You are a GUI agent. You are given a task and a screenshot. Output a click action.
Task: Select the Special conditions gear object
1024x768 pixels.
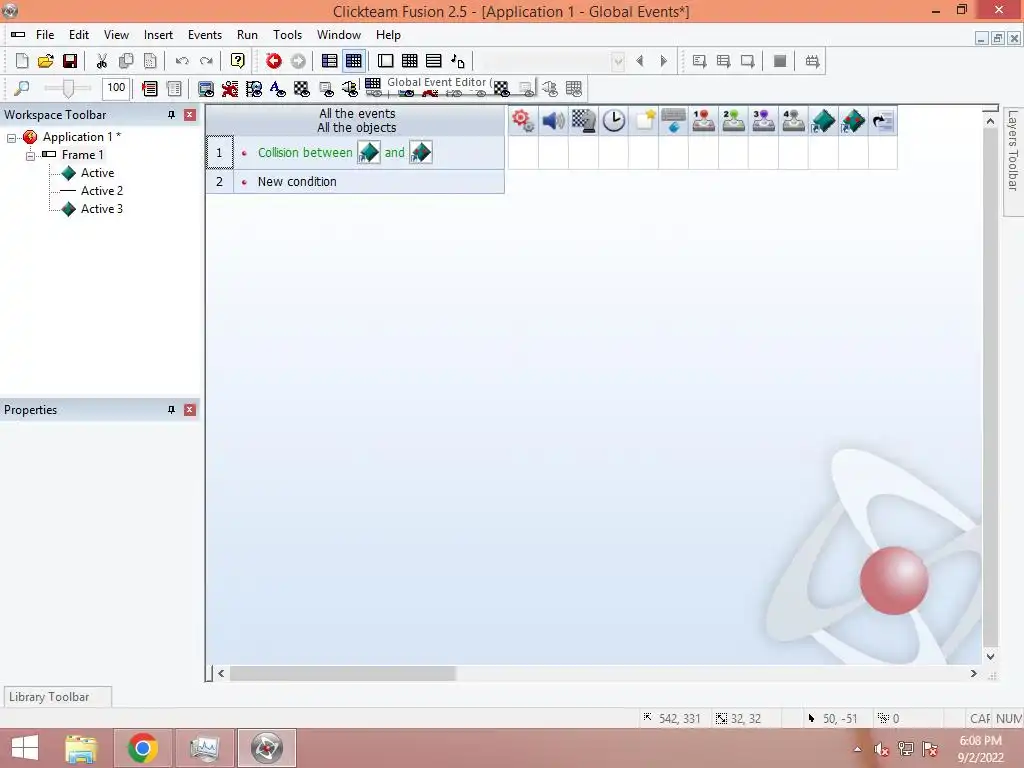[523, 121]
